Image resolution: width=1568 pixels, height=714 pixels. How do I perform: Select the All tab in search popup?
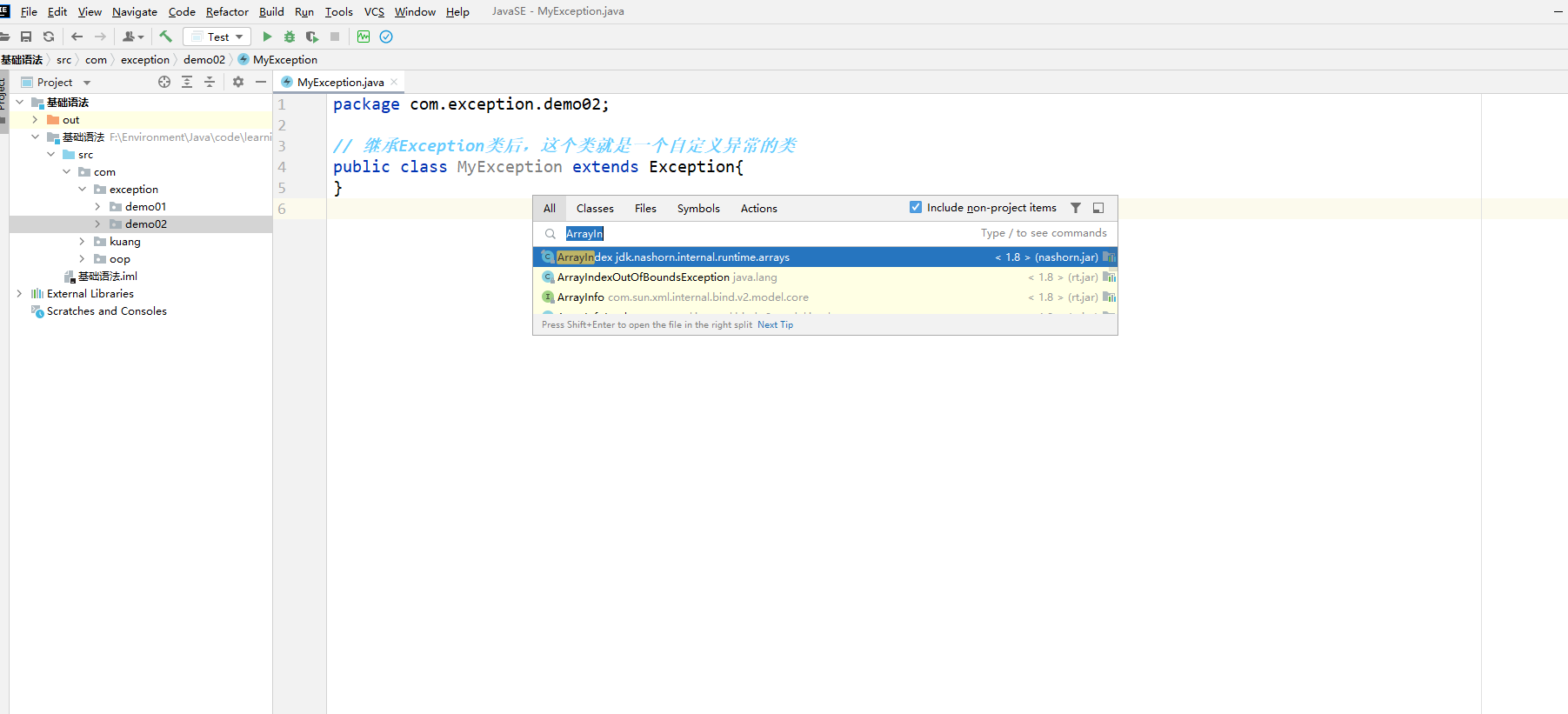point(550,208)
